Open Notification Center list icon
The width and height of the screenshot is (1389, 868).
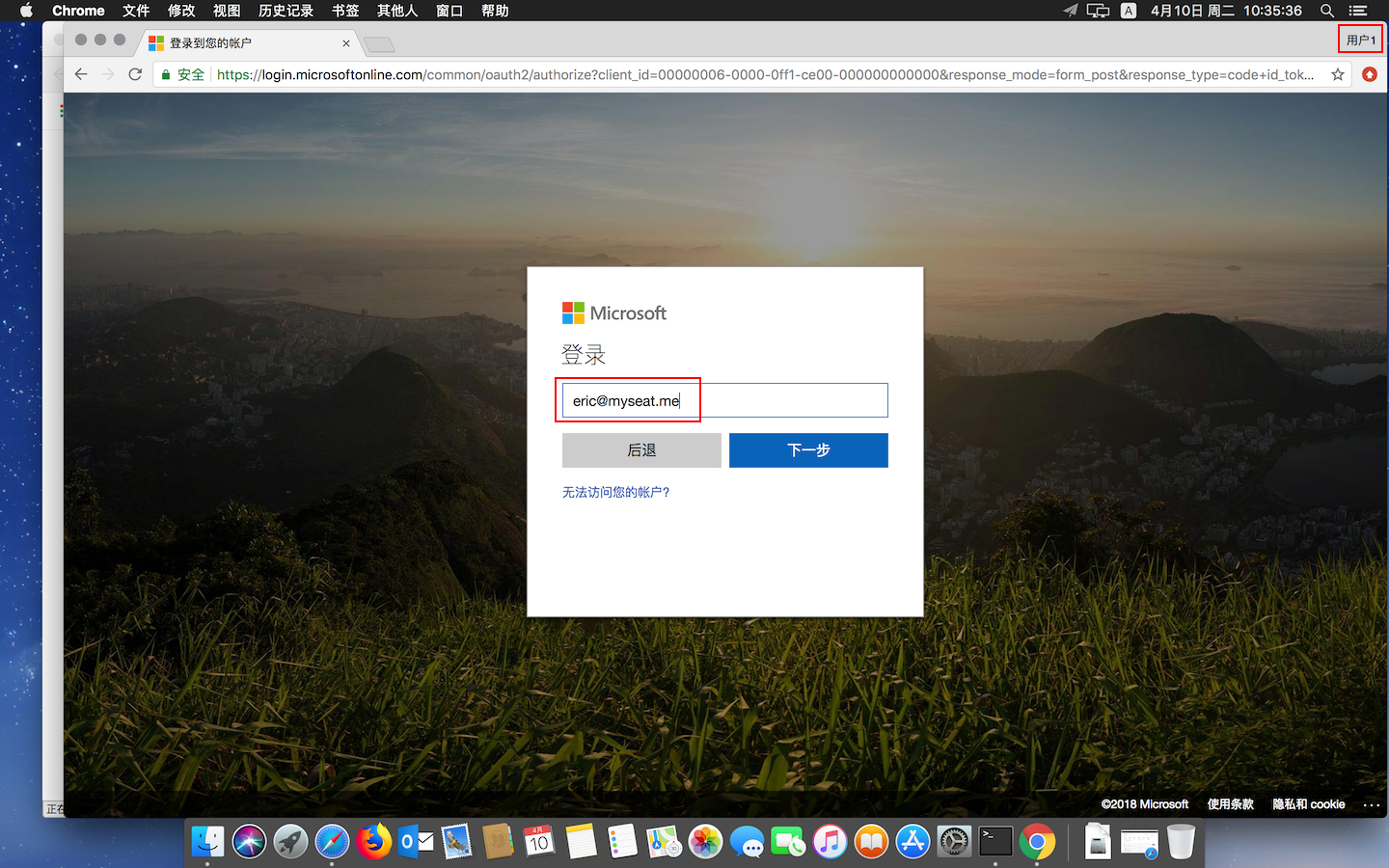(1358, 11)
